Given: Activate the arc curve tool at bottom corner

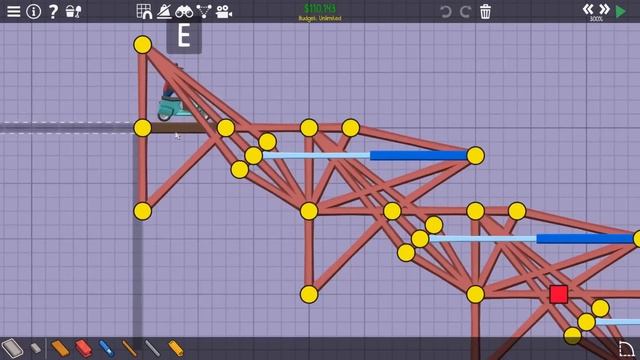Looking at the screenshot, I should 626,349.
